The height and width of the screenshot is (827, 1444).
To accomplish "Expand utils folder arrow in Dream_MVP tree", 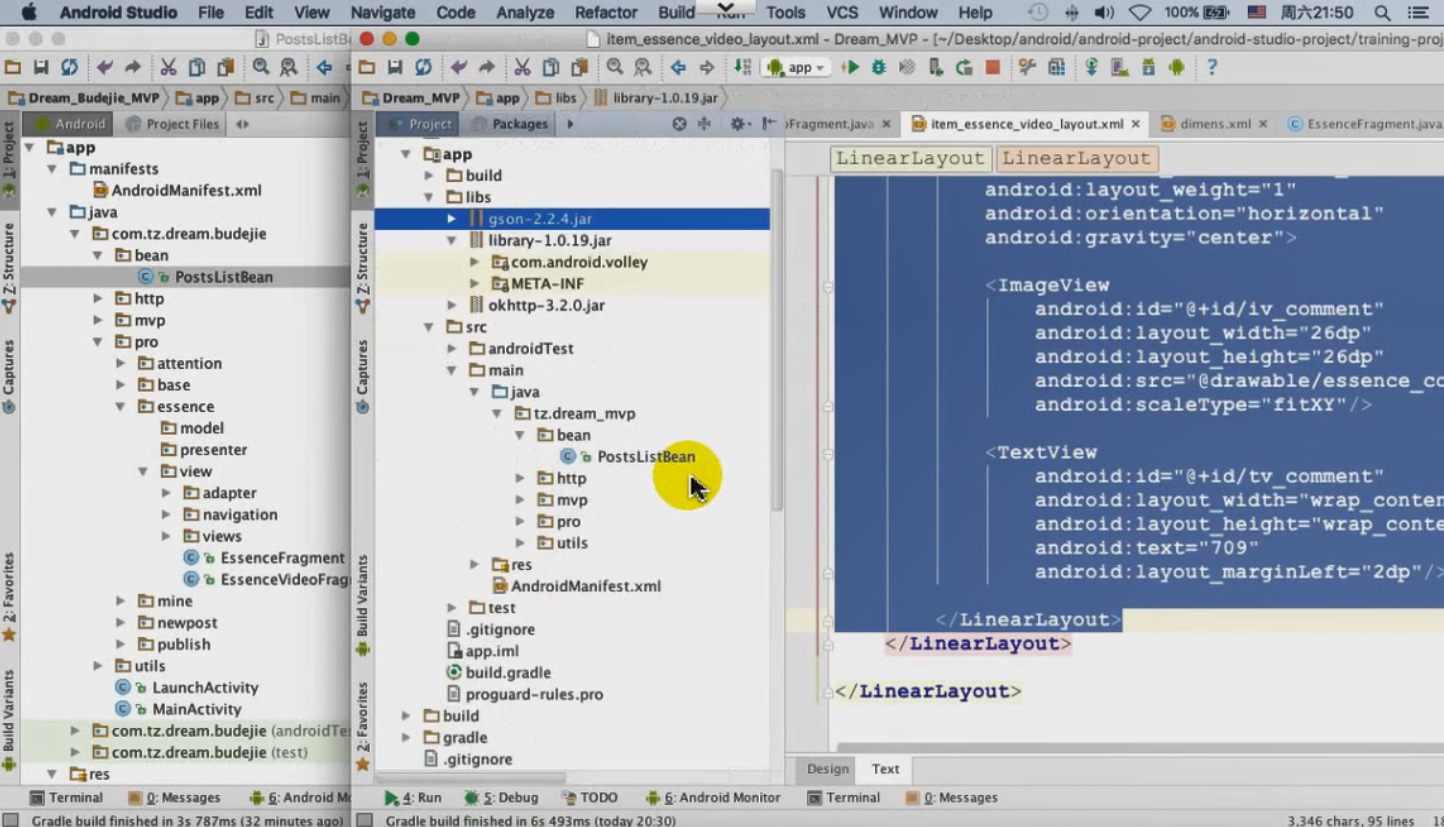I will 520,543.
